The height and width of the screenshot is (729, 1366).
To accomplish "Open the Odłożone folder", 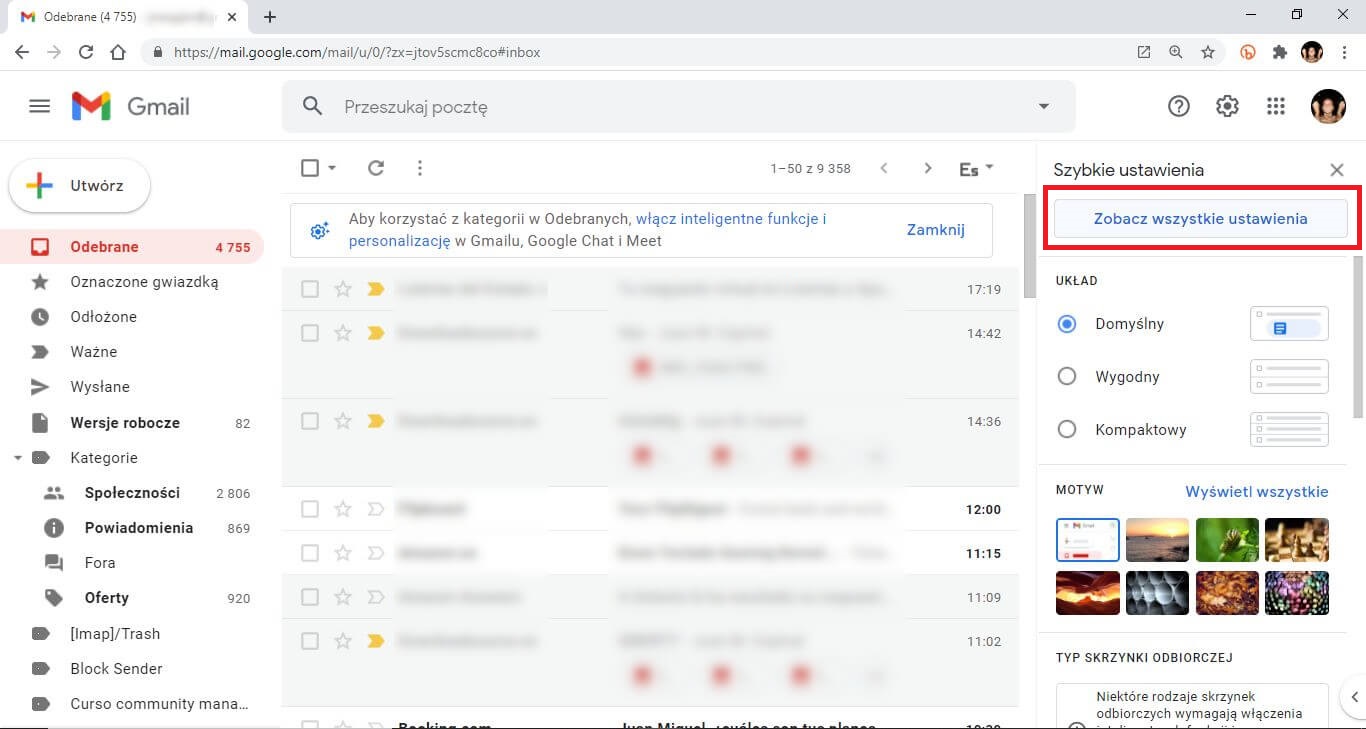I will pos(132,317).
